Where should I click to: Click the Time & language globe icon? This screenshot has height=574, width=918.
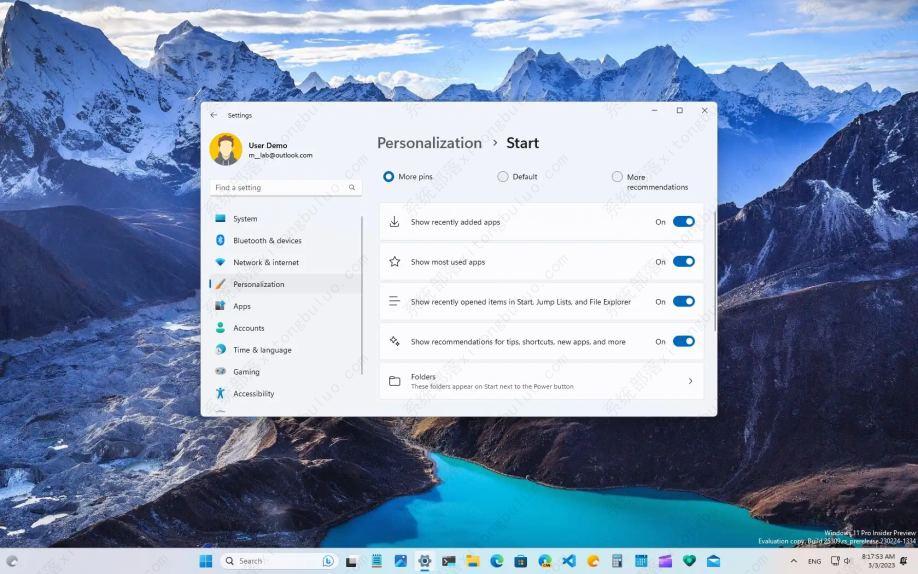click(220, 350)
